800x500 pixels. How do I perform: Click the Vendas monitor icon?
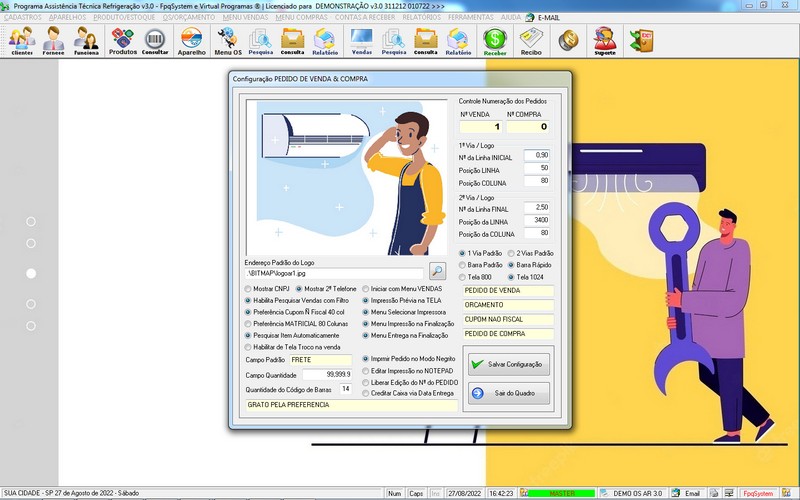(x=361, y=41)
